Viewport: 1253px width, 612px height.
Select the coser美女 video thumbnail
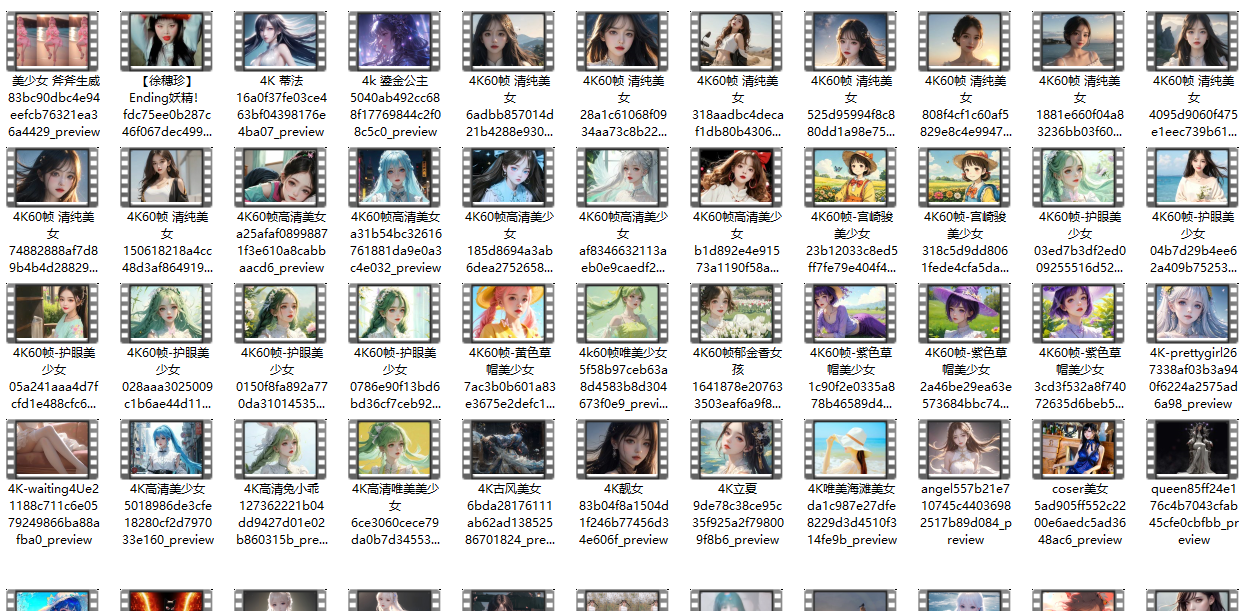point(1080,448)
